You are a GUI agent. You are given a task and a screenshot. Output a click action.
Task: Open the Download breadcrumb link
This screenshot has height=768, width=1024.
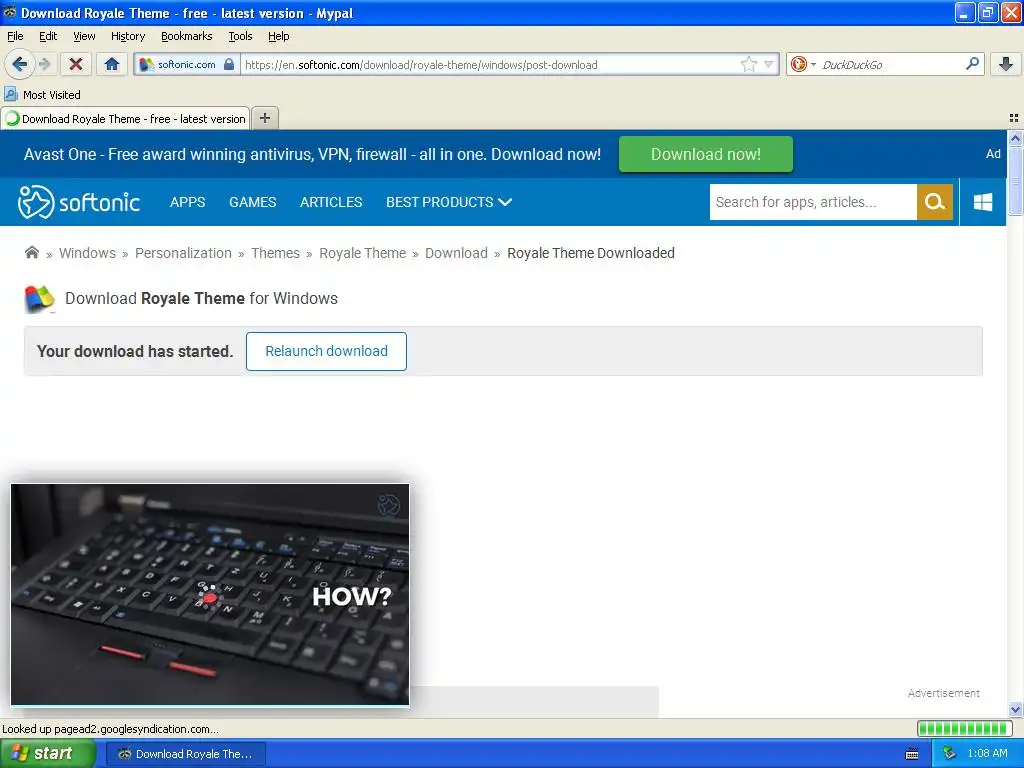click(x=456, y=253)
